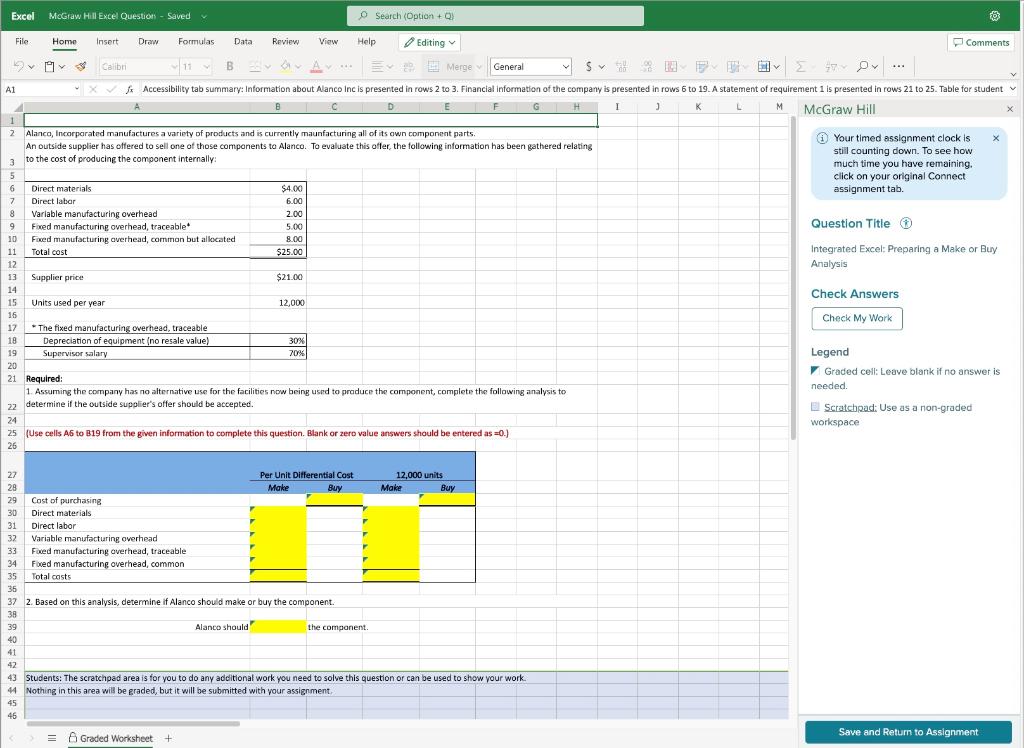
Task: Click the Decrease Decimal icon
Action: (x=647, y=67)
